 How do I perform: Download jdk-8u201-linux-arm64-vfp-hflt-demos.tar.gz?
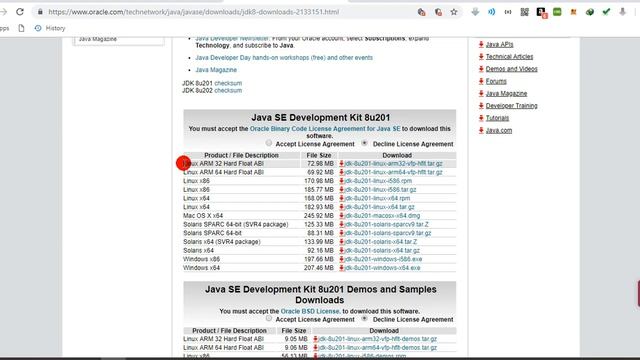(x=378, y=348)
